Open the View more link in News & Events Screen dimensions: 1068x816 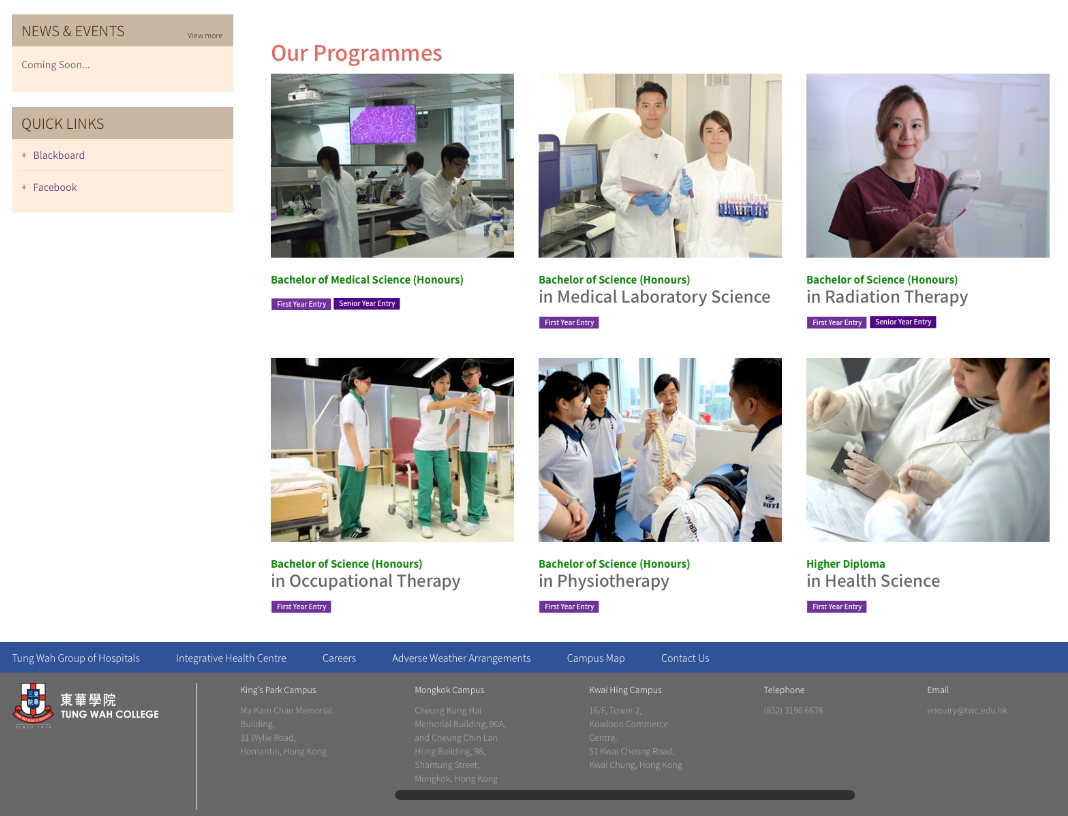205,35
